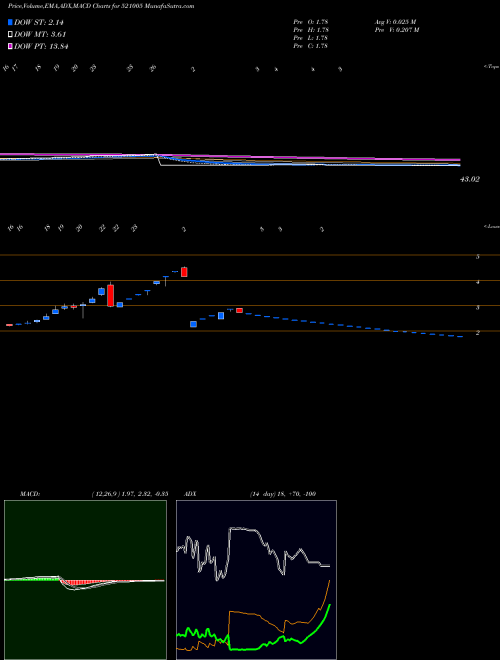This screenshot has width=500, height=660.
Task: Click the ADX (14 day) values text
Action: [283, 494]
